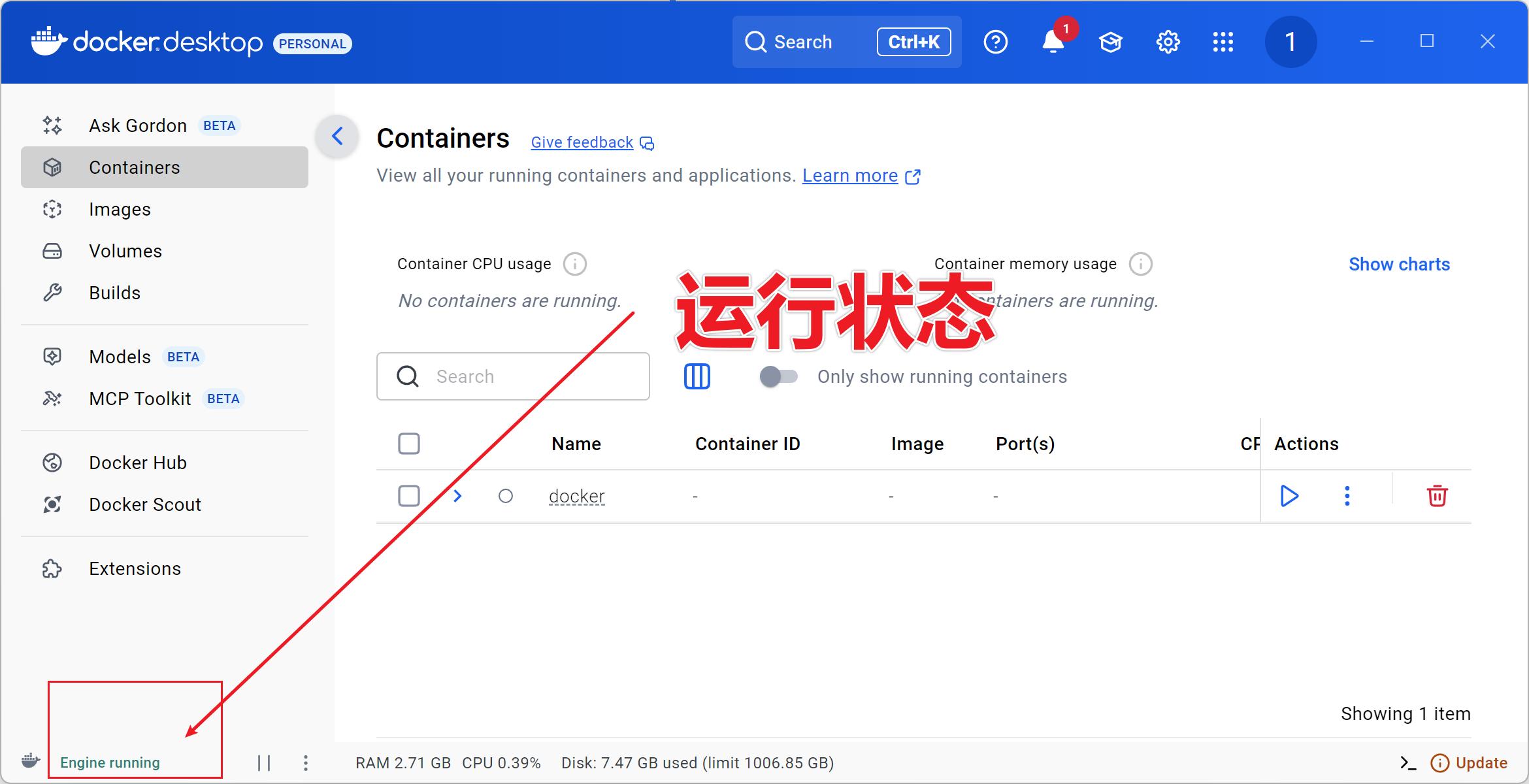The image size is (1529, 784).
Task: Click the Give feedback link
Action: (581, 142)
